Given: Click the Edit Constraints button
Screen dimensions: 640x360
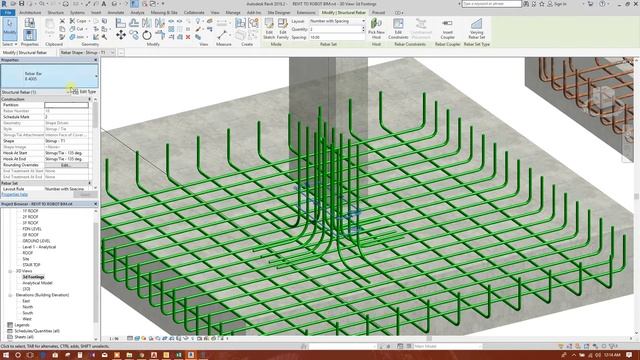Looking at the screenshot, I should point(398,29).
